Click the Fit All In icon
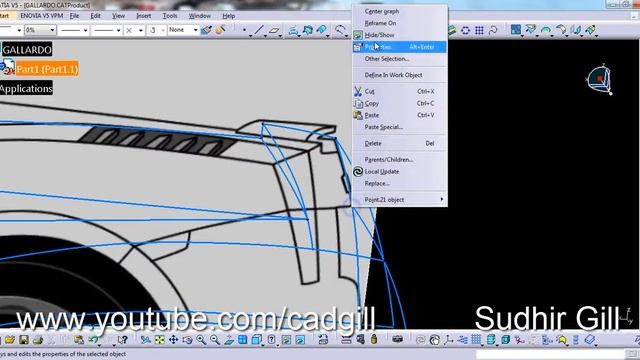The image size is (640, 360). point(160,340)
